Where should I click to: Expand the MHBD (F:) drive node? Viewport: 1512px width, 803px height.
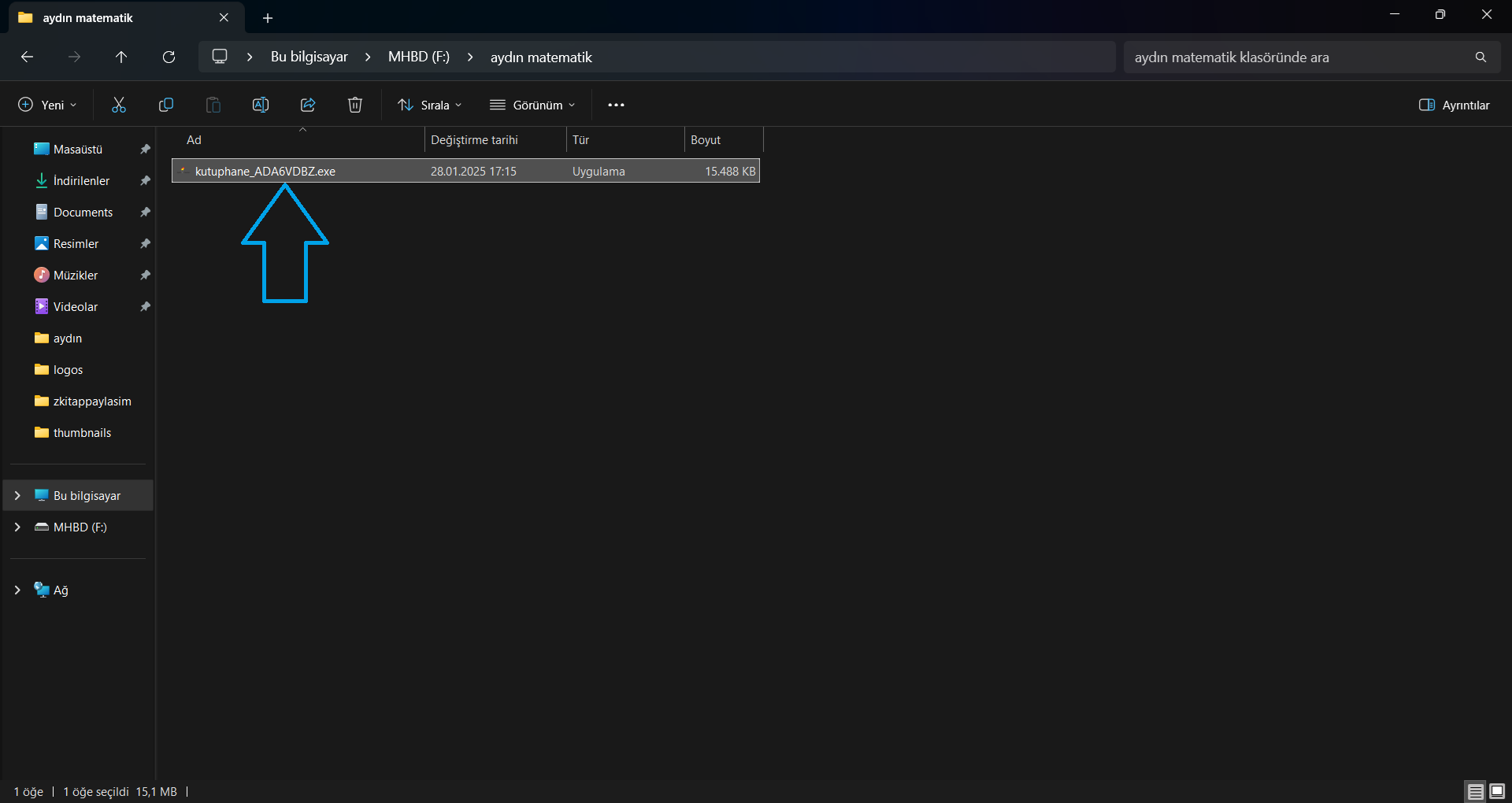point(17,527)
